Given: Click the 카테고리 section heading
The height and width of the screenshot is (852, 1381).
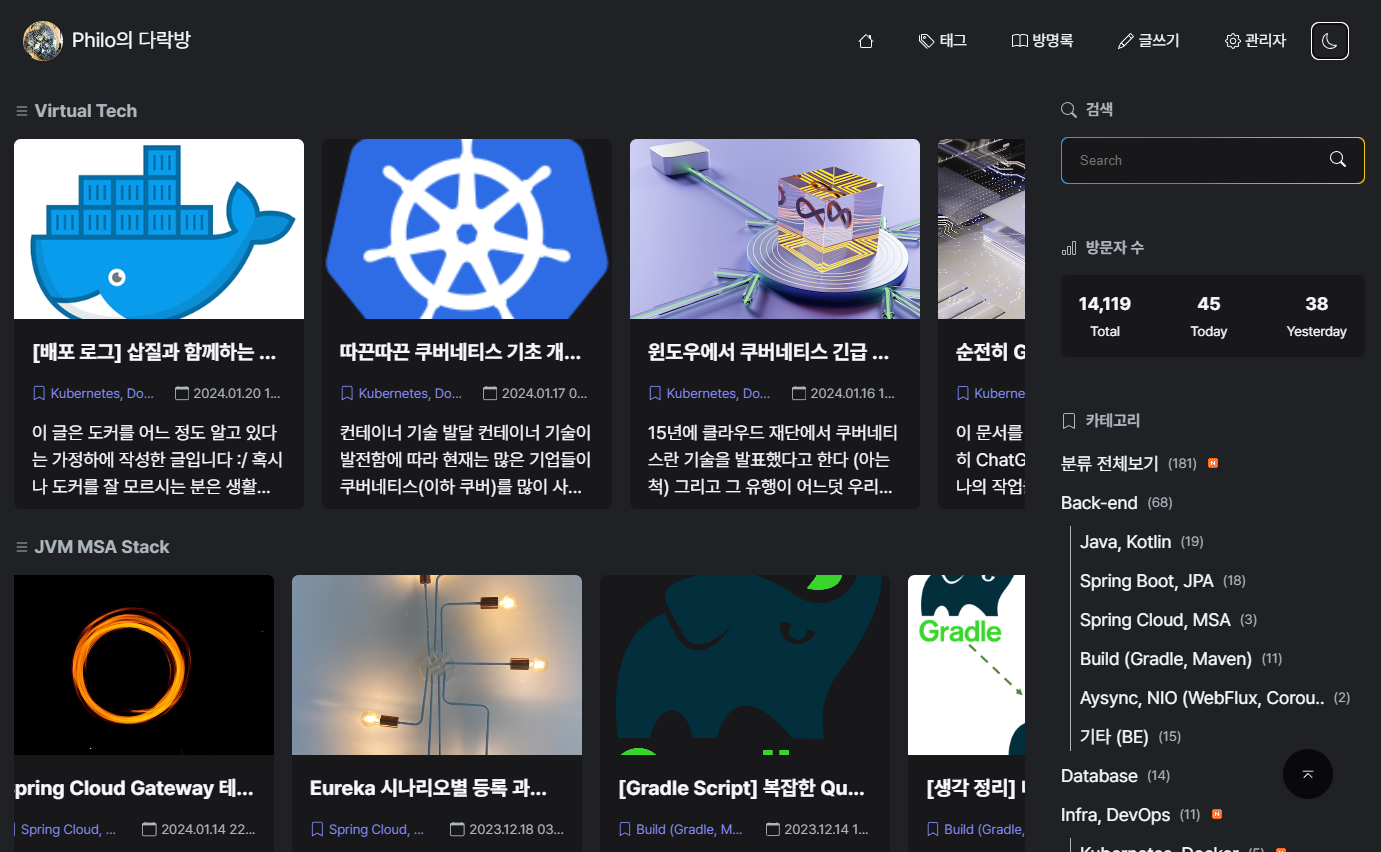Looking at the screenshot, I should pos(1113,420).
